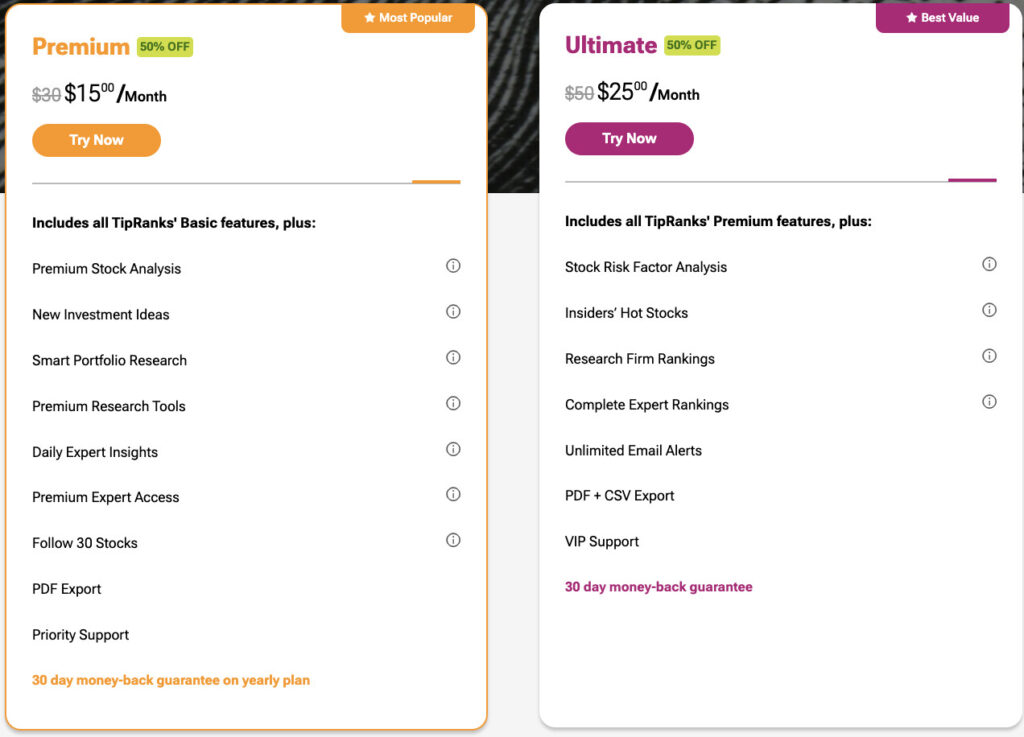Click the 50% OFF tag beside Ultimate
This screenshot has height=737, width=1024.
tap(692, 46)
